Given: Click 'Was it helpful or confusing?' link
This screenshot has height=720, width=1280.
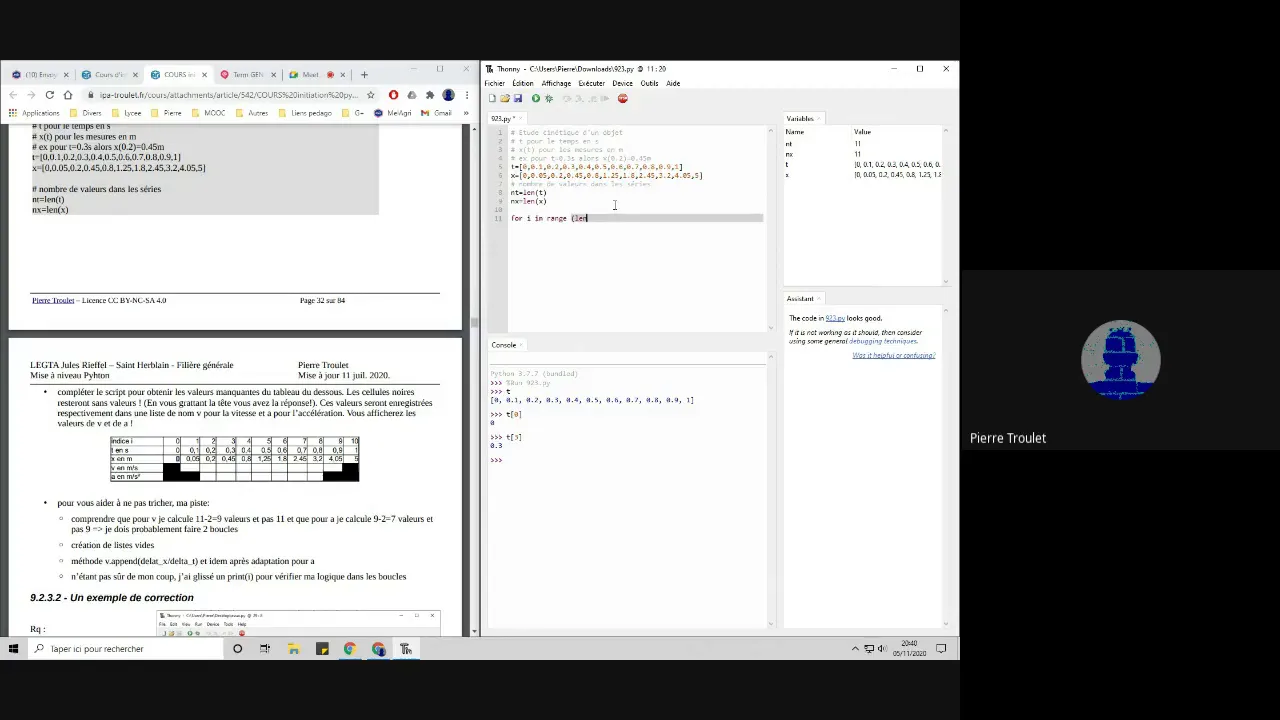Looking at the screenshot, I should (893, 355).
